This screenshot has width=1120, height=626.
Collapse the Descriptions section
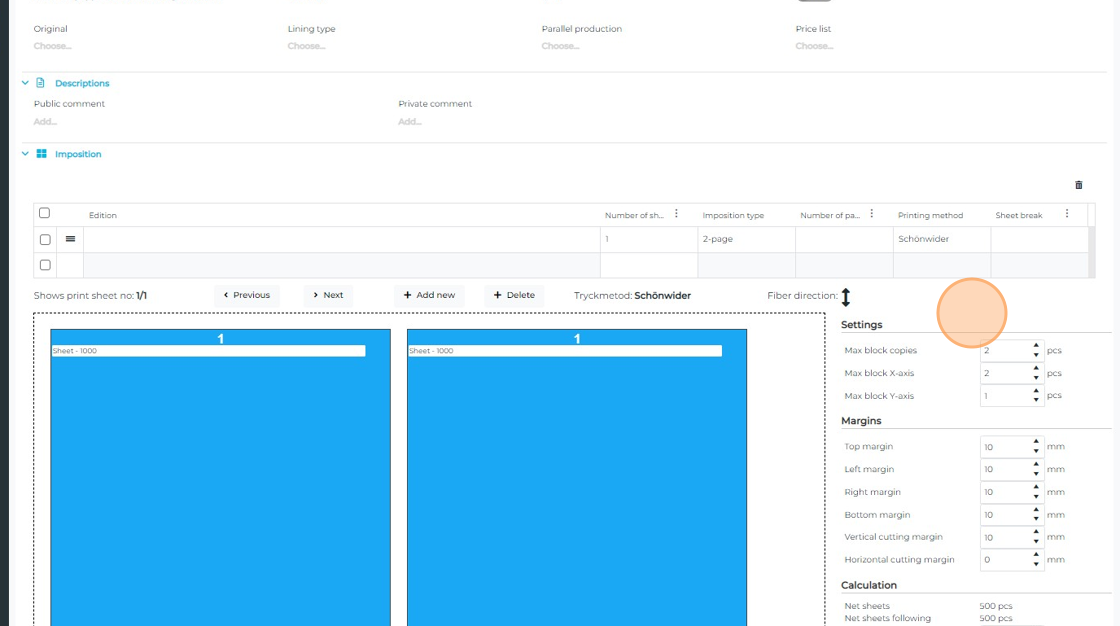click(25, 83)
